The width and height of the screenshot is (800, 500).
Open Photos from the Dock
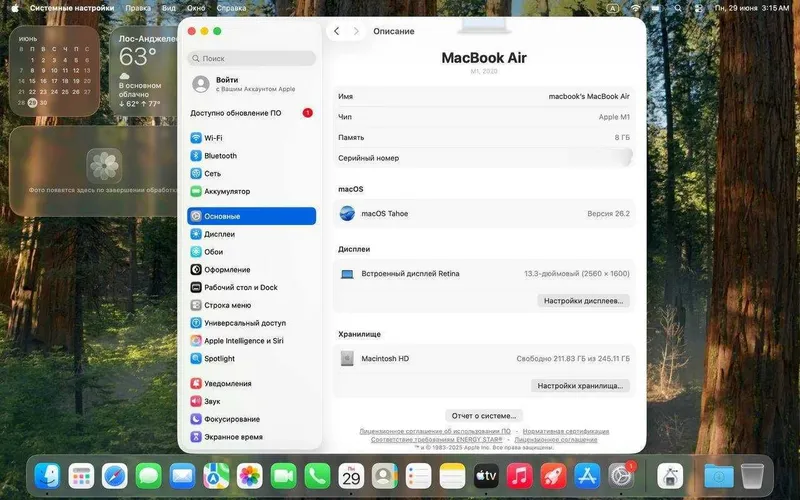249,476
